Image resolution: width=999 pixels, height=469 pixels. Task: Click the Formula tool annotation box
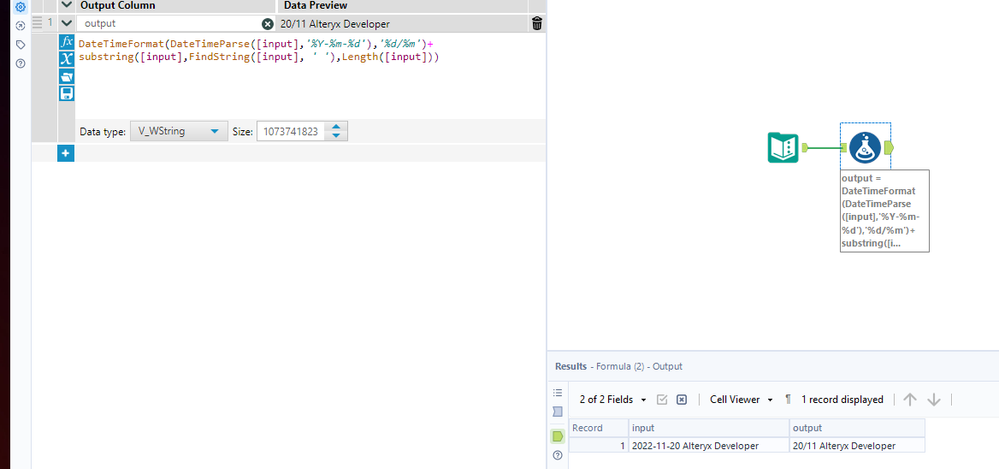[884, 210]
